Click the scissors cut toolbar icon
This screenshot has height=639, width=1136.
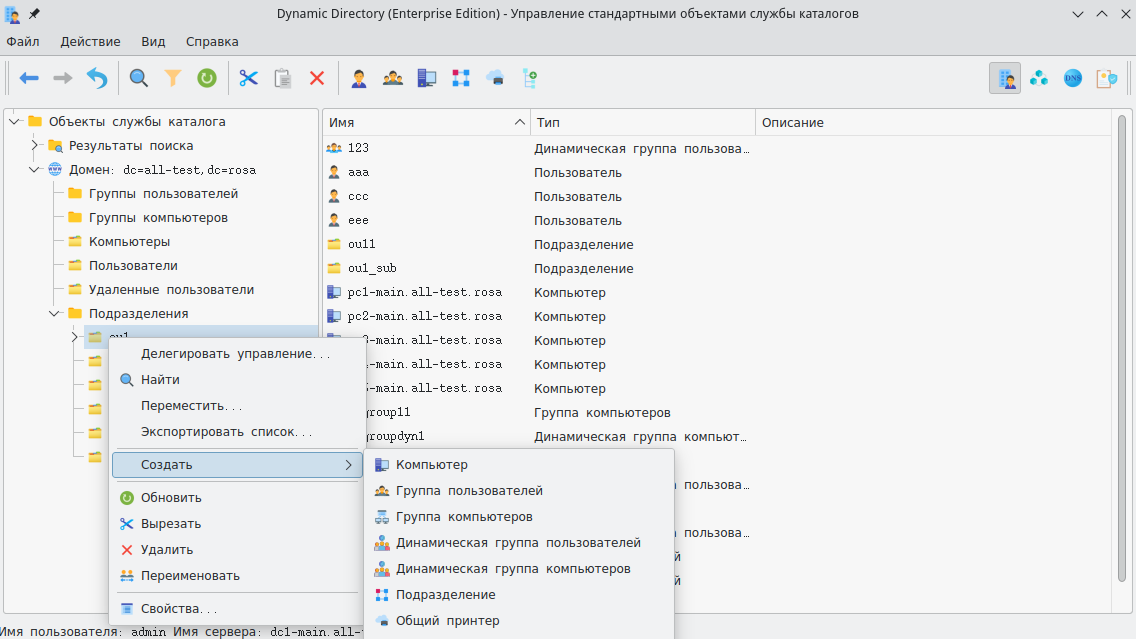pos(249,78)
